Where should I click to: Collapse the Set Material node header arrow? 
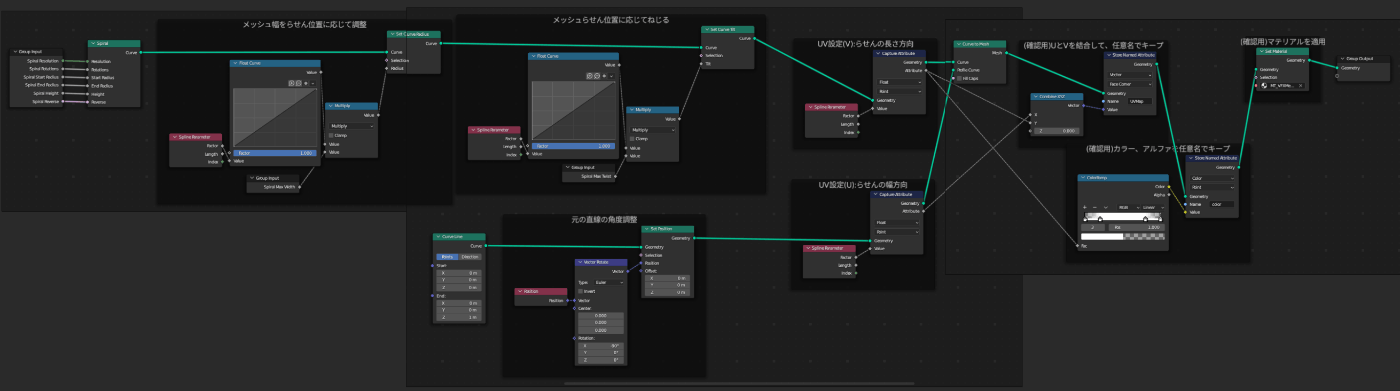coord(1260,52)
